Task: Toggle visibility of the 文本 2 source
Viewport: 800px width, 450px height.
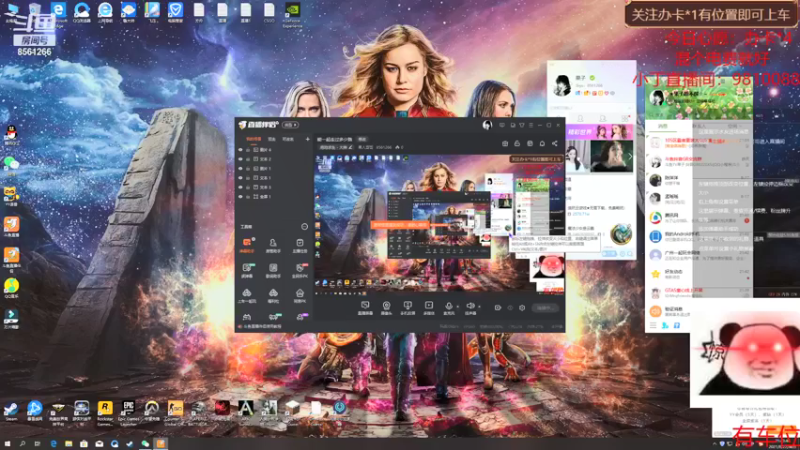Action: point(240,159)
